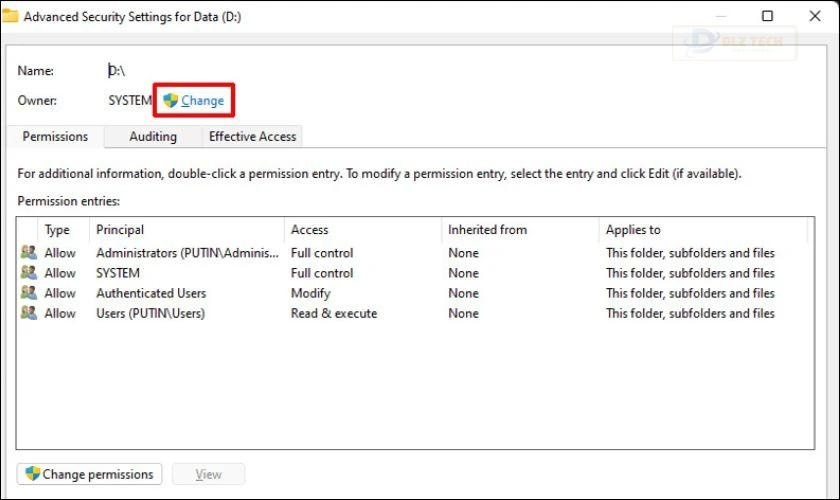Screen dimensions: 840x500
Task: Switch to the Auditing tab
Action: coord(153,136)
